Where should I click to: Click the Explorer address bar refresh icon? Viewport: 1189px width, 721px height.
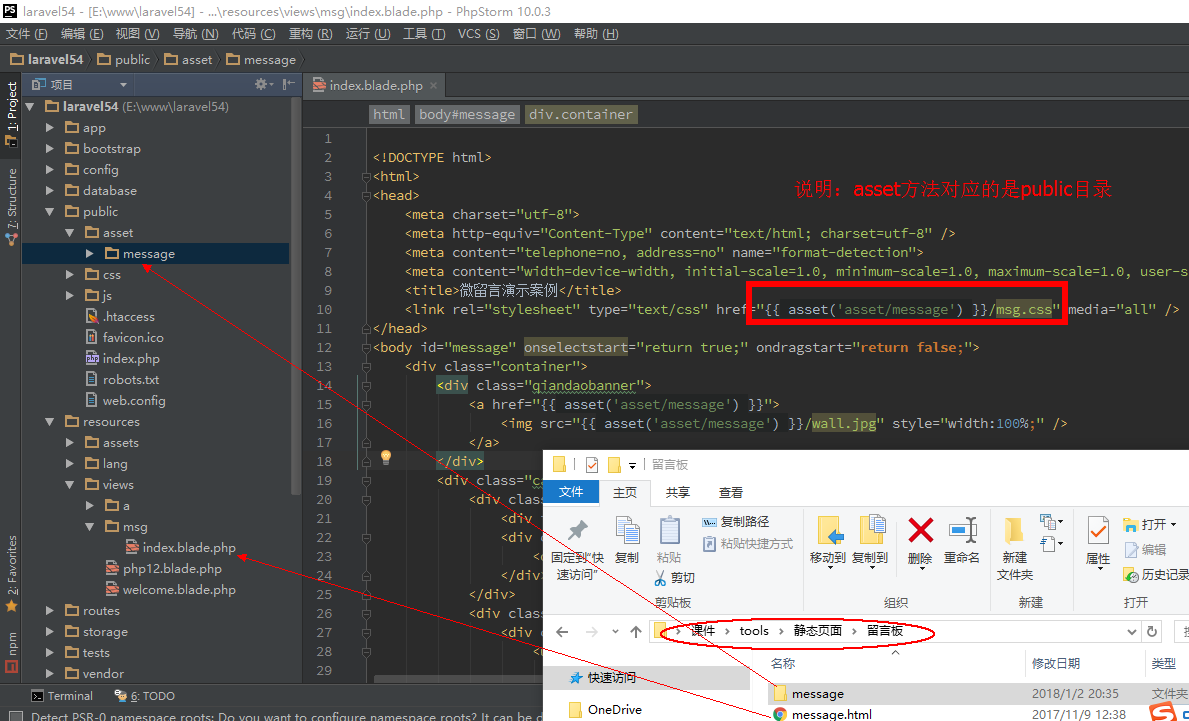point(1152,632)
